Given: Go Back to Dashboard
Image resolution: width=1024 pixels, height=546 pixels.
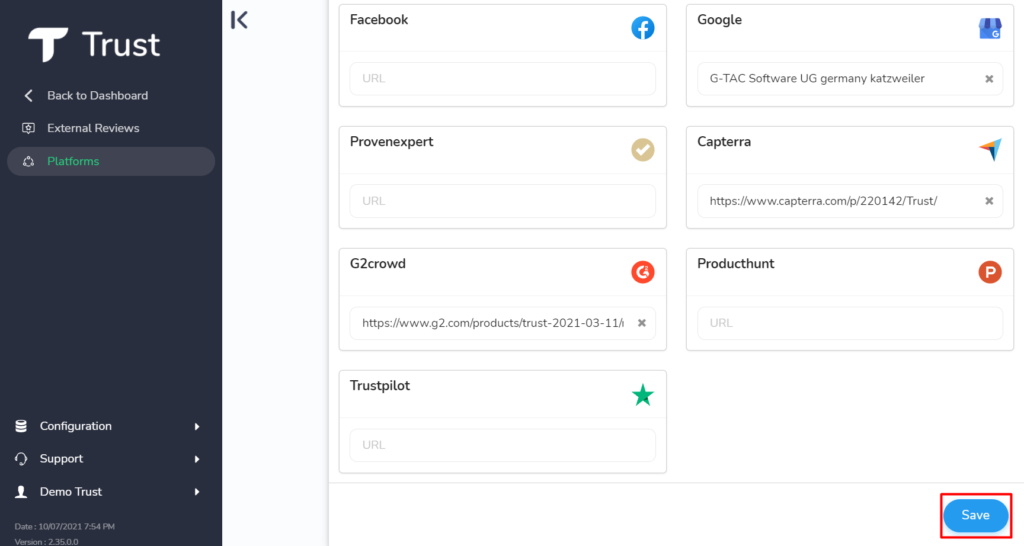Looking at the screenshot, I should click(x=97, y=96).
